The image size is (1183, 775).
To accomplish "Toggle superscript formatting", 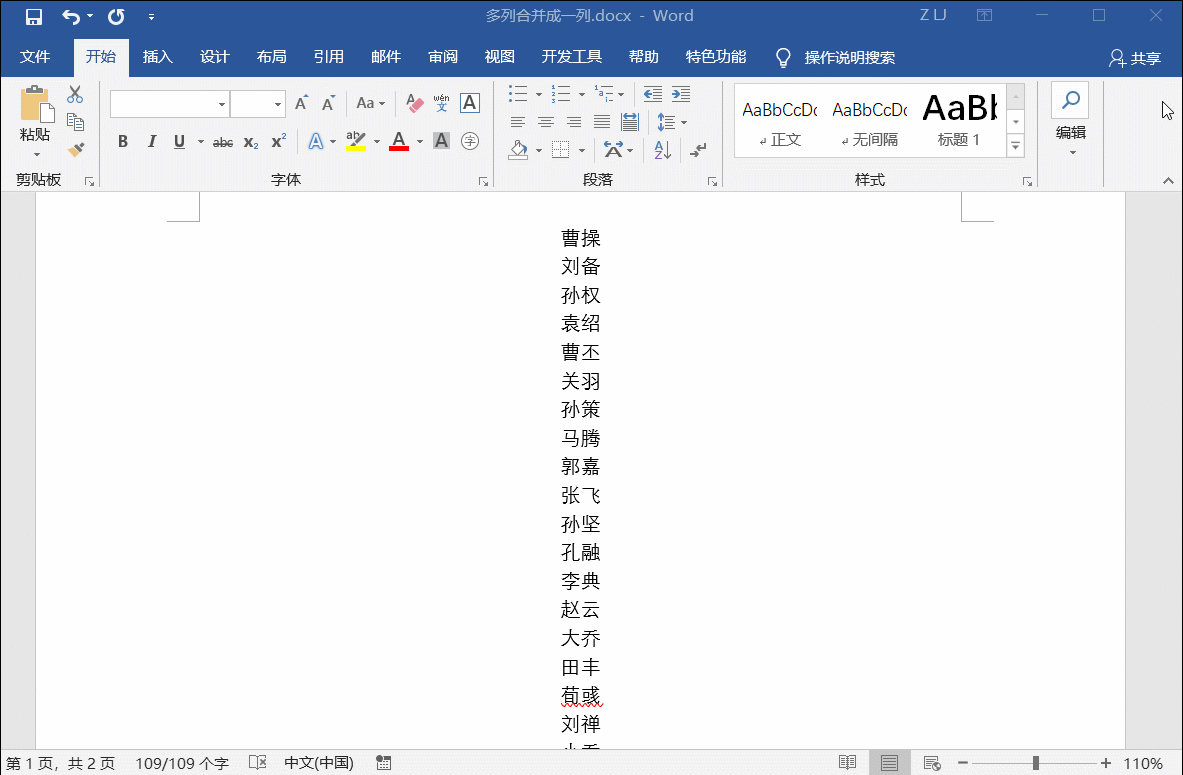I will pos(279,141).
